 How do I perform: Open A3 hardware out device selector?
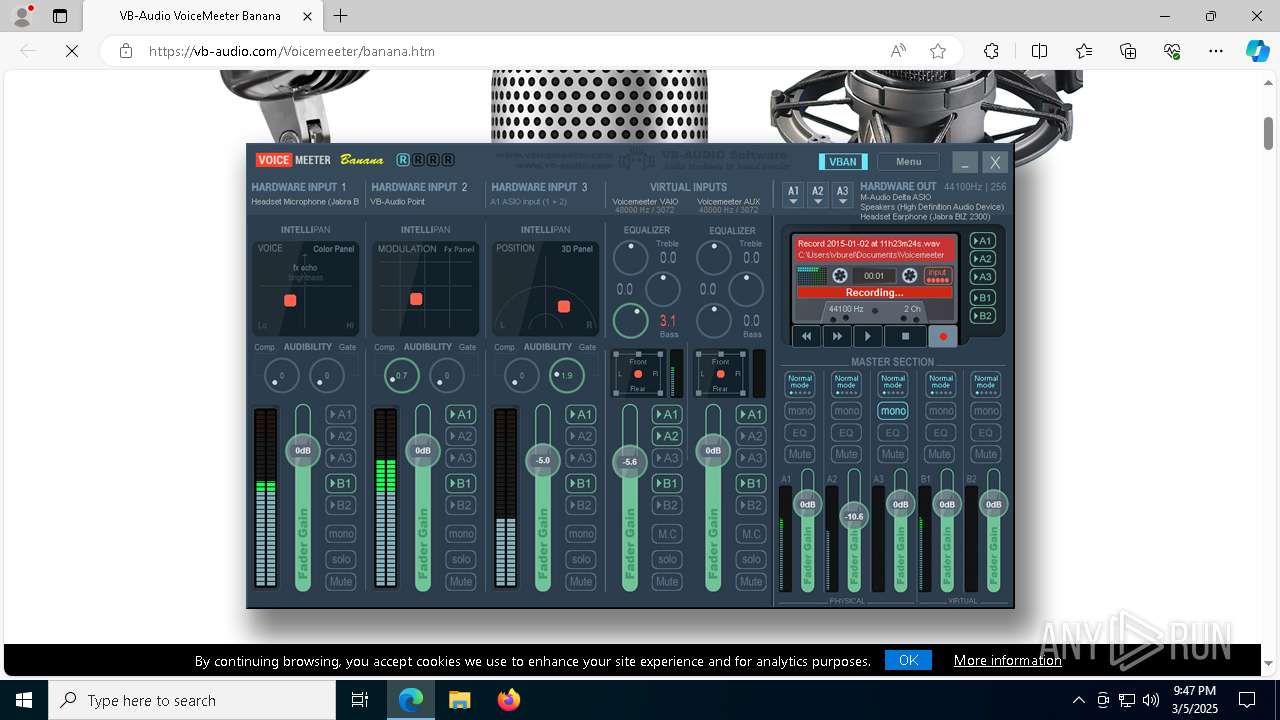(x=843, y=194)
